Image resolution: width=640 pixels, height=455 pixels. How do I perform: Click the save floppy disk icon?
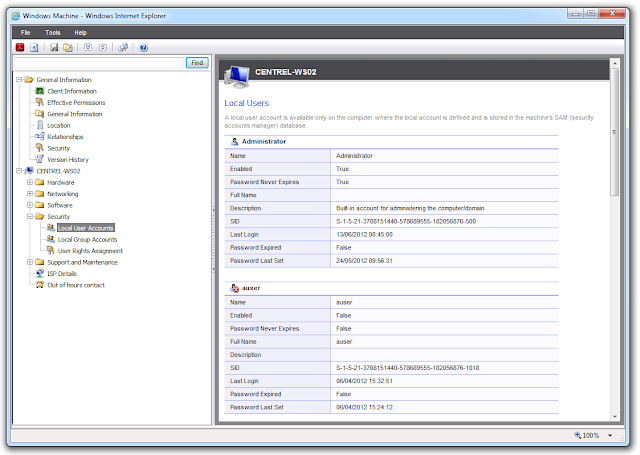[54, 47]
